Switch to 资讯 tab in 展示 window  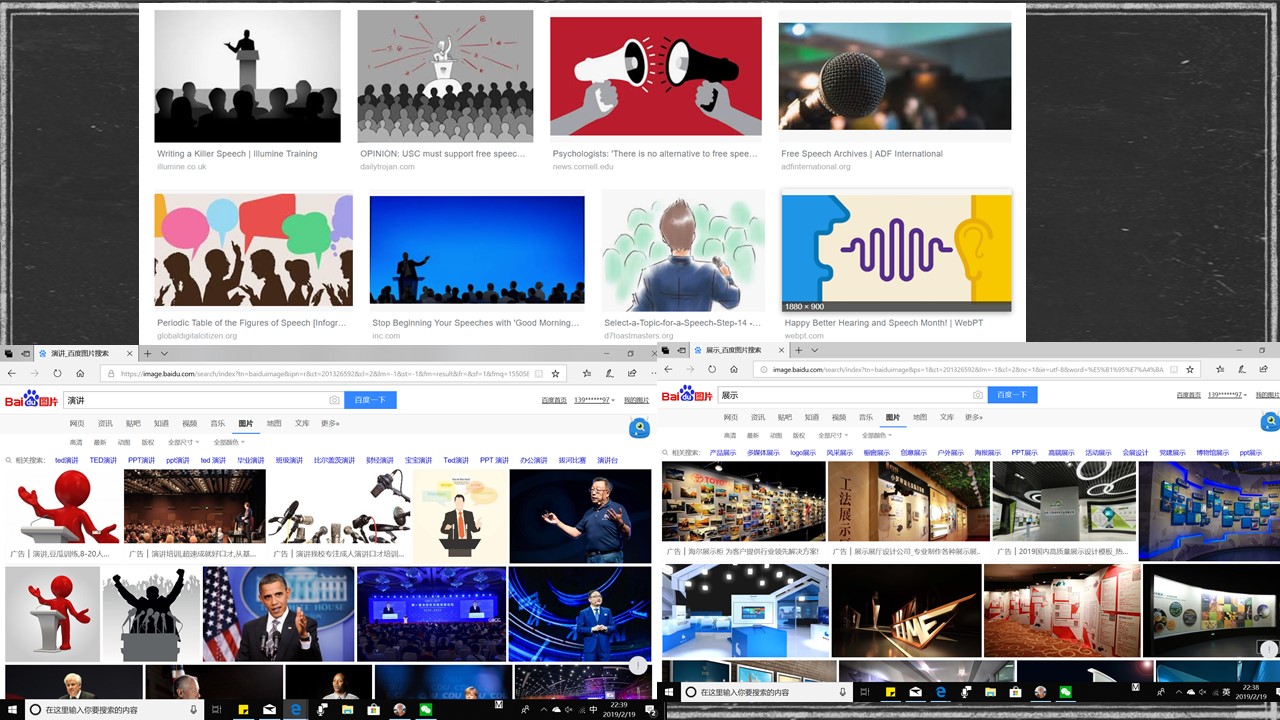(758, 417)
